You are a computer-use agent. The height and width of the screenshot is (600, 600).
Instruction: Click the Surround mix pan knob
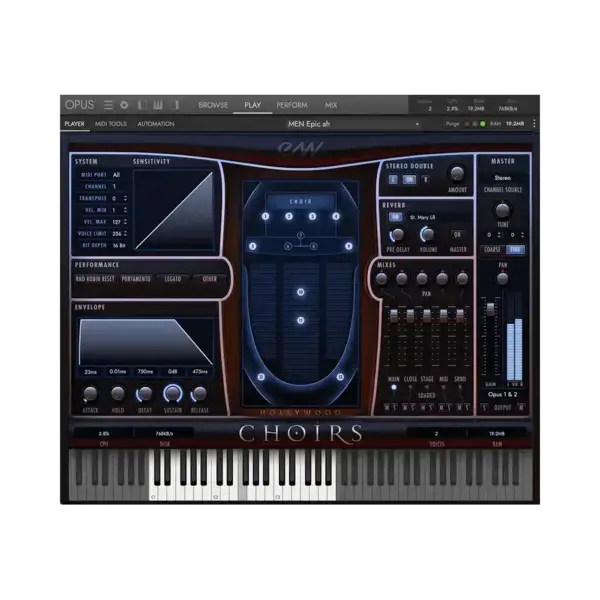tap(462, 279)
